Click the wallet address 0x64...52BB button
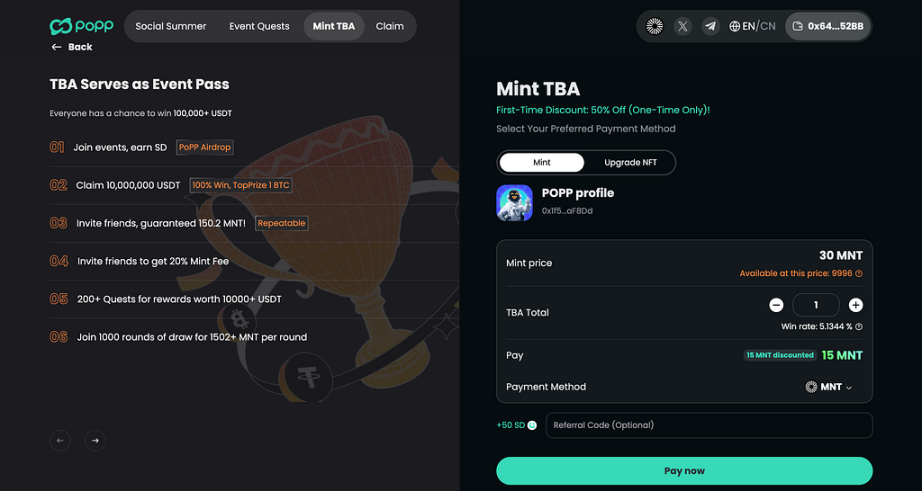922x491 pixels. [x=827, y=26]
